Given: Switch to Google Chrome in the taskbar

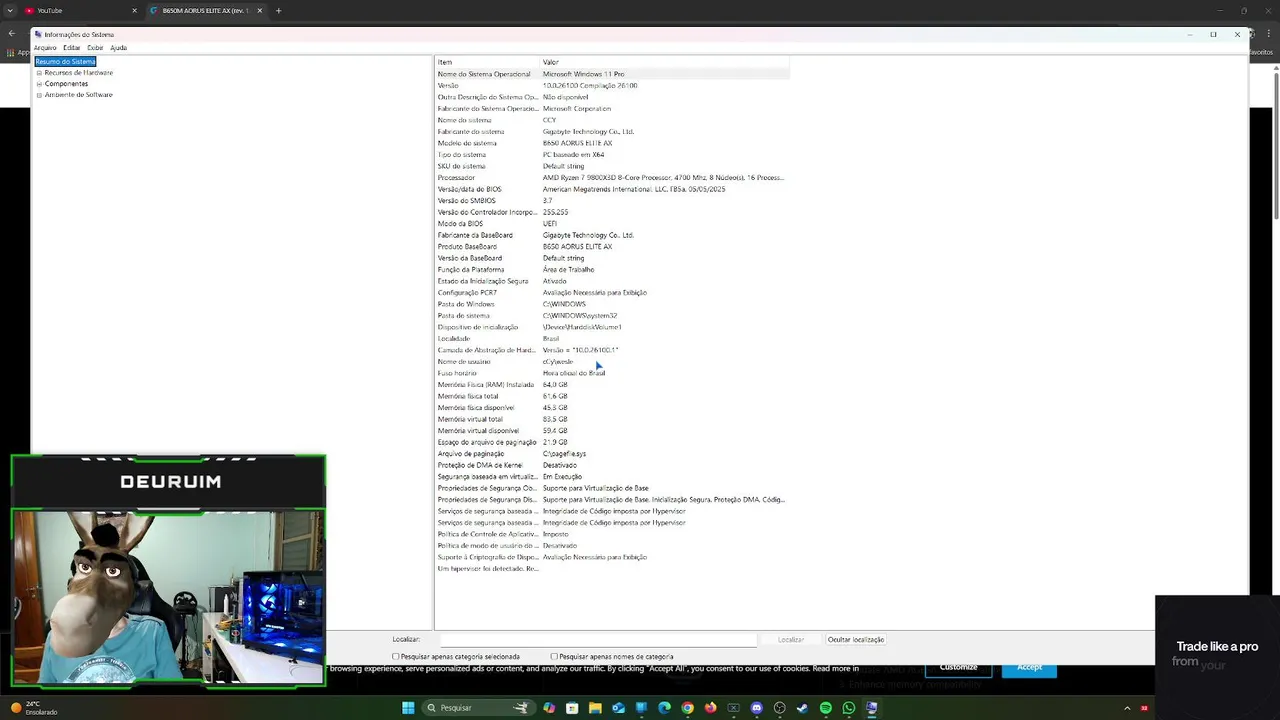Looking at the screenshot, I should pyautogui.click(x=687, y=708).
